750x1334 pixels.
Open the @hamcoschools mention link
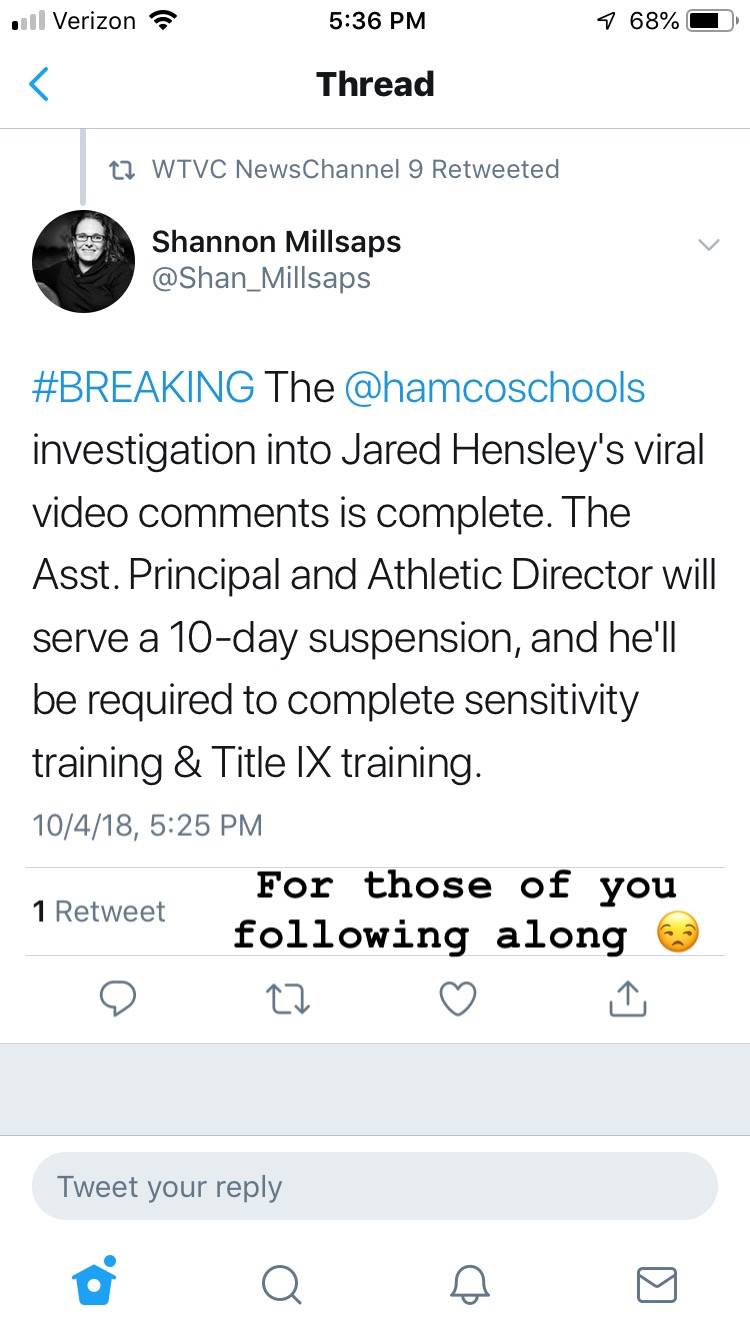point(494,388)
